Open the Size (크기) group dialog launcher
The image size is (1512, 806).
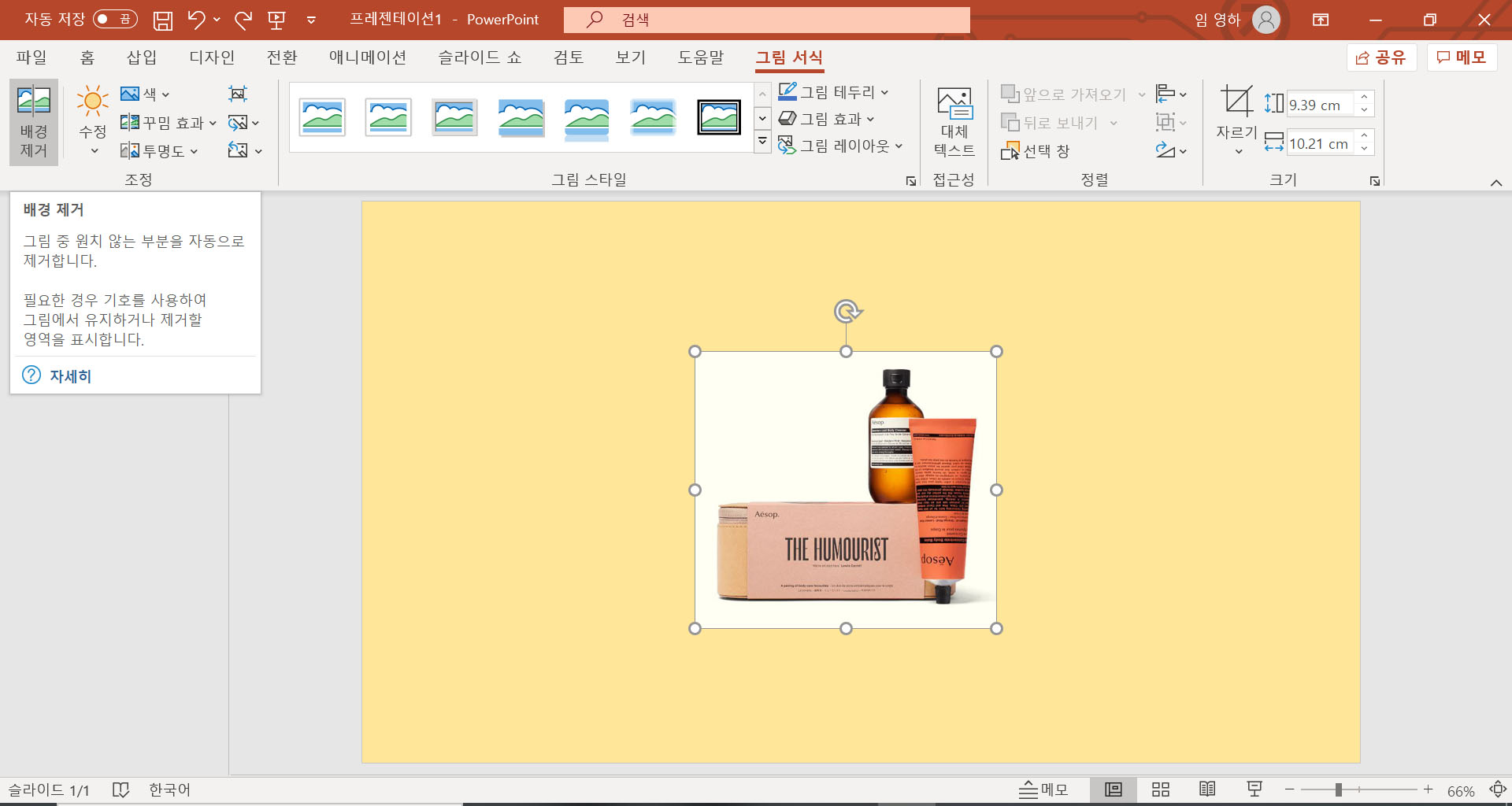coord(1375,181)
